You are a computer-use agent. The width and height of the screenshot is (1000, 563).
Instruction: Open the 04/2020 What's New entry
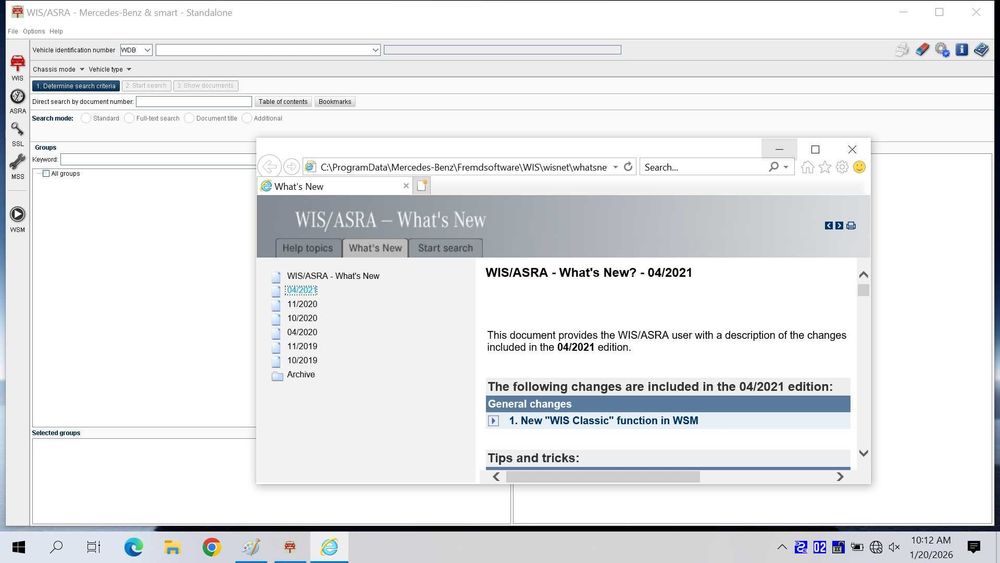pos(302,332)
